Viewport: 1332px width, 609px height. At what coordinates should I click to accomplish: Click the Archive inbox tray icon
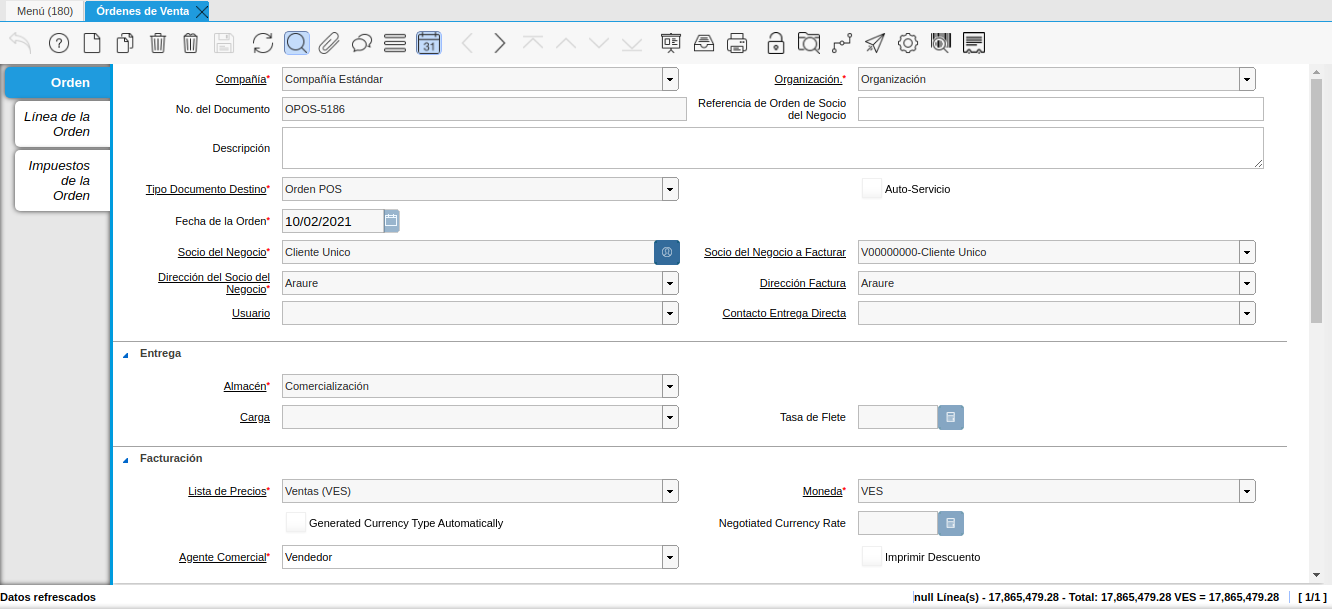(704, 43)
